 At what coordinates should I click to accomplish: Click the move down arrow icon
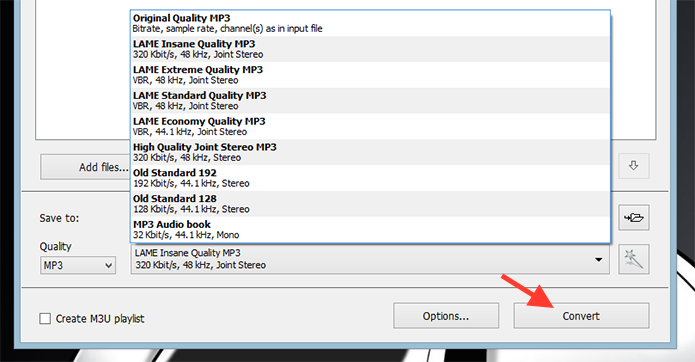pyautogui.click(x=634, y=166)
